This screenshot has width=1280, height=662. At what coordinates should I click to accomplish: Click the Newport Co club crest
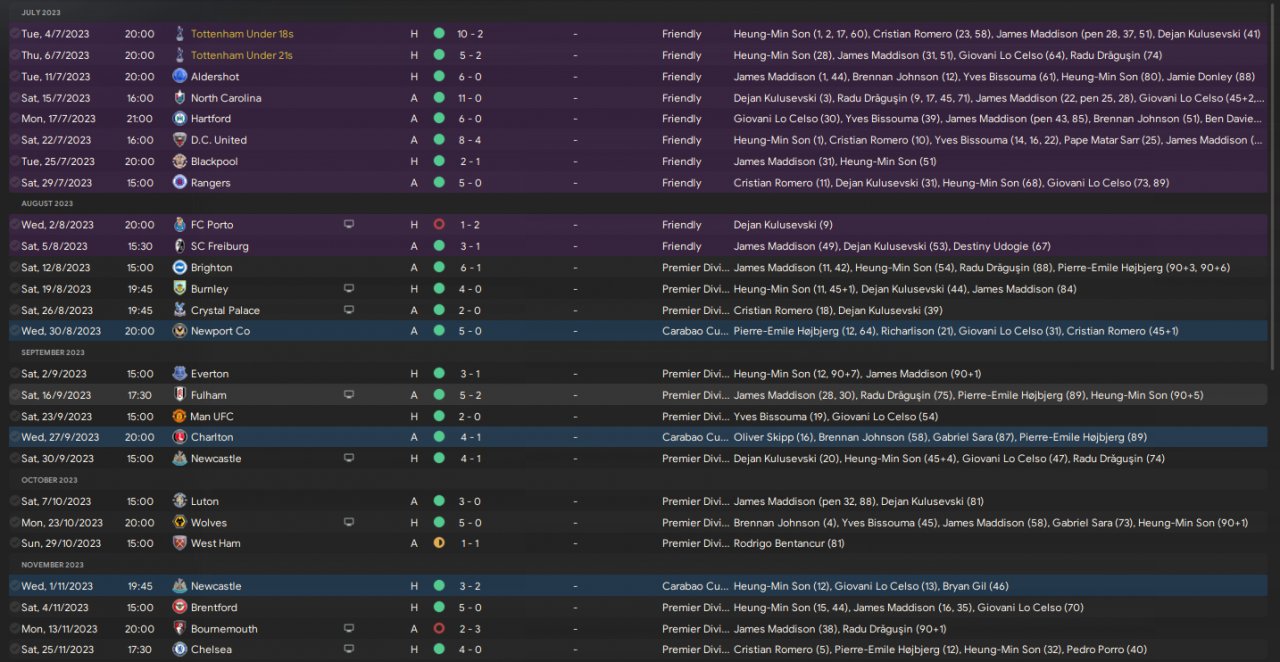click(x=180, y=331)
